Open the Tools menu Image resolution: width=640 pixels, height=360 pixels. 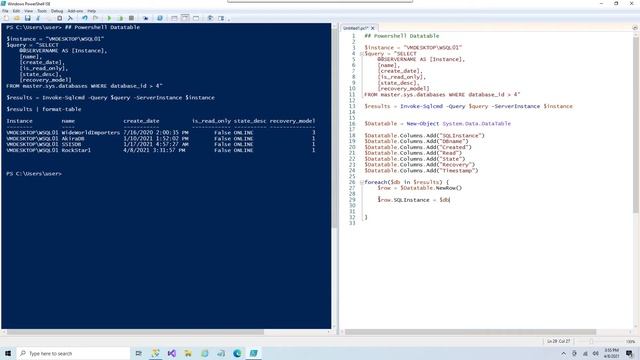(42, 11)
